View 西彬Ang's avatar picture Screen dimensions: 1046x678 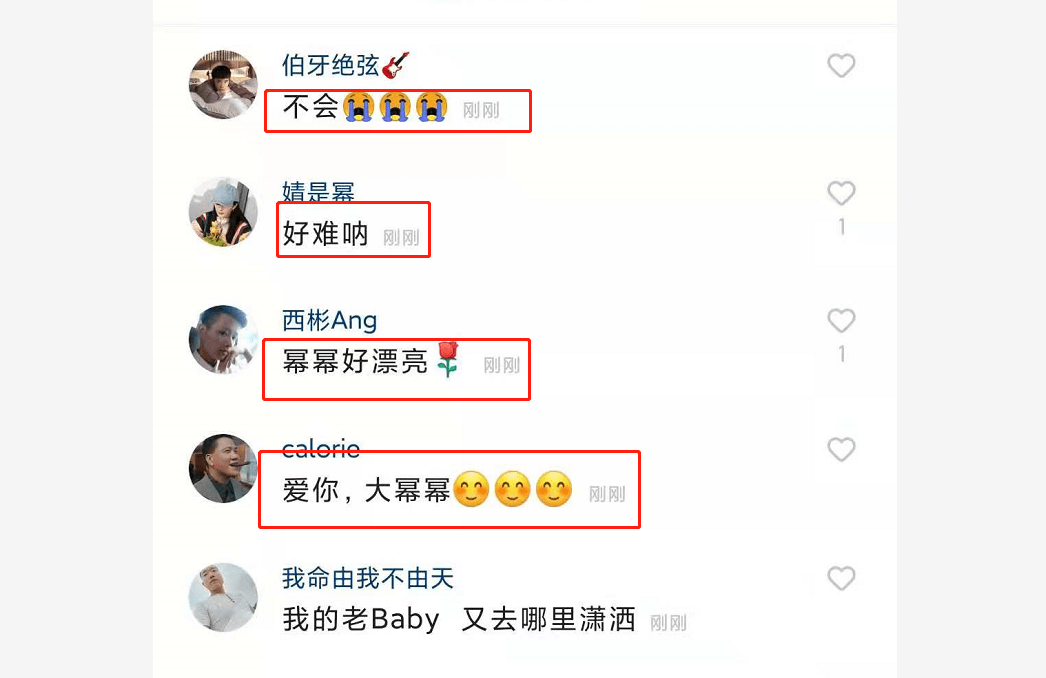point(223,339)
